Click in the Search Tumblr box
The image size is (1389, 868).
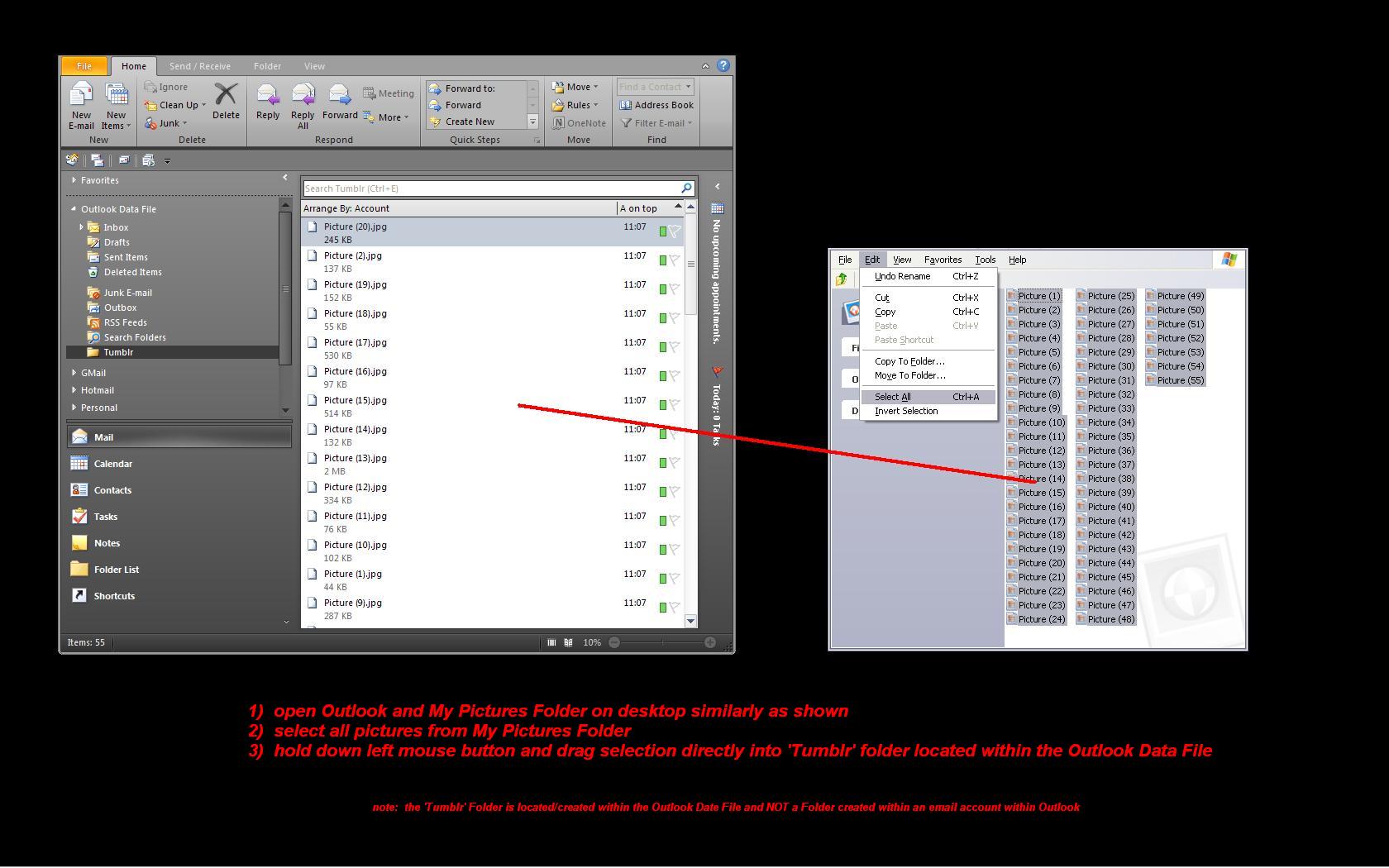(x=491, y=188)
